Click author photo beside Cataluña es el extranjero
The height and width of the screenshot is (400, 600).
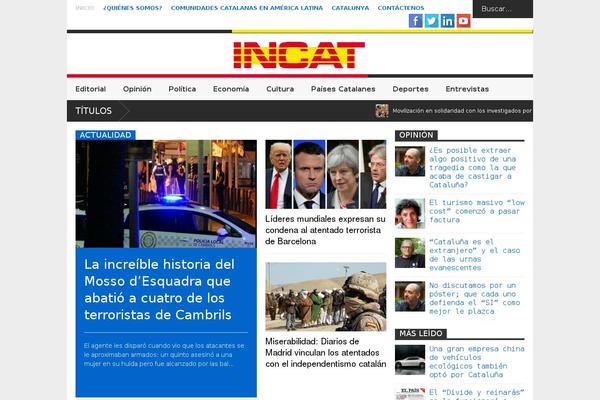(x=410, y=253)
